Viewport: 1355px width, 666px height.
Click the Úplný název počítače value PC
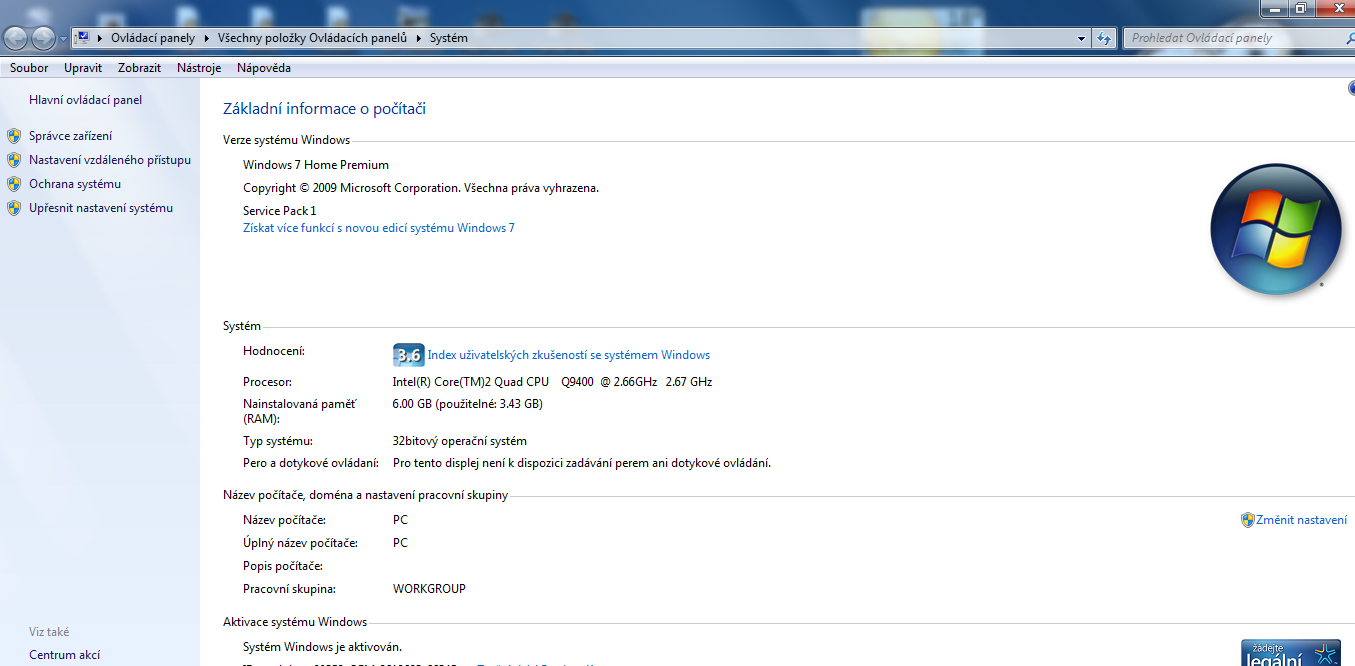coord(400,543)
